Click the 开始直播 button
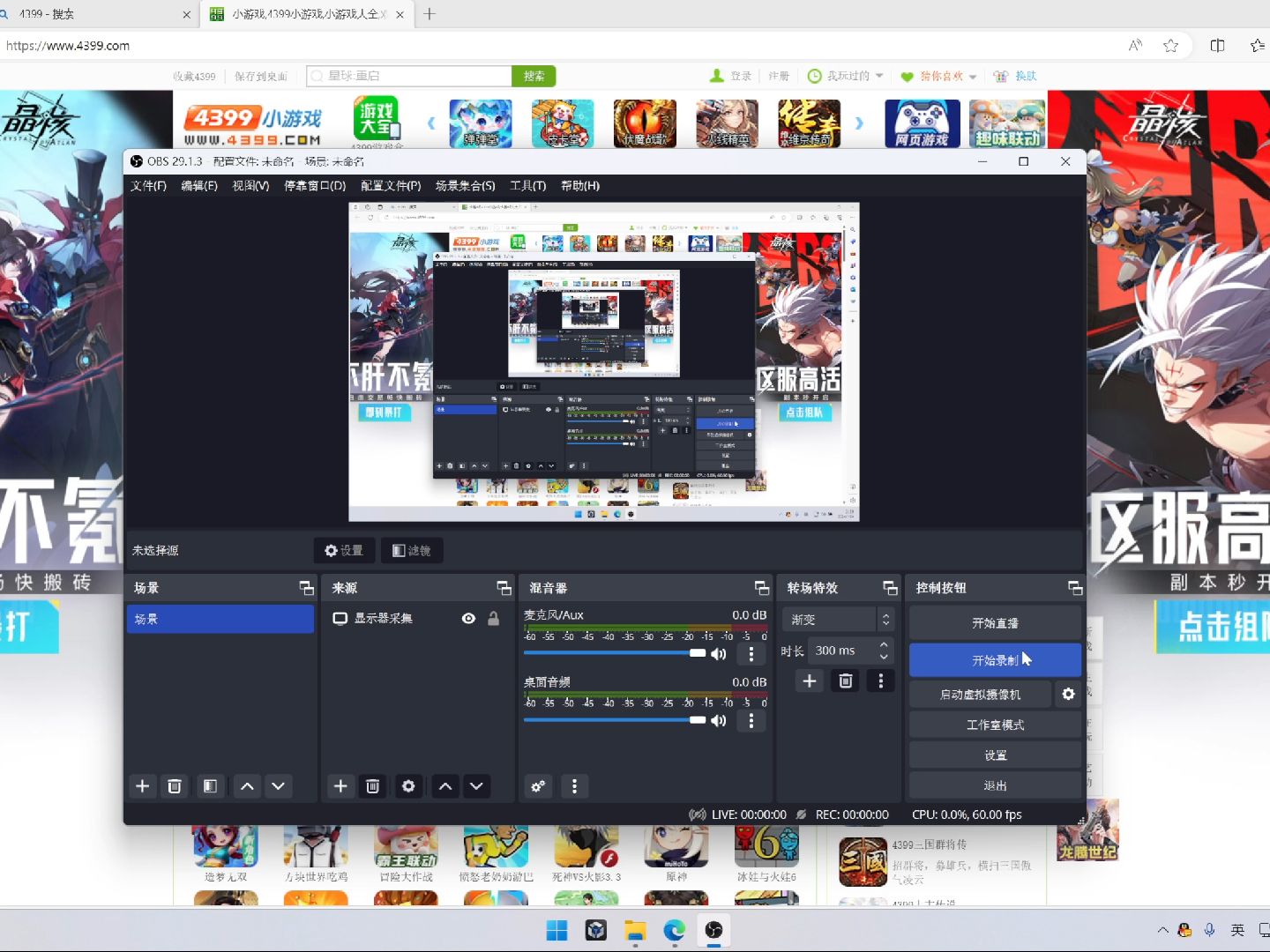 click(x=995, y=623)
